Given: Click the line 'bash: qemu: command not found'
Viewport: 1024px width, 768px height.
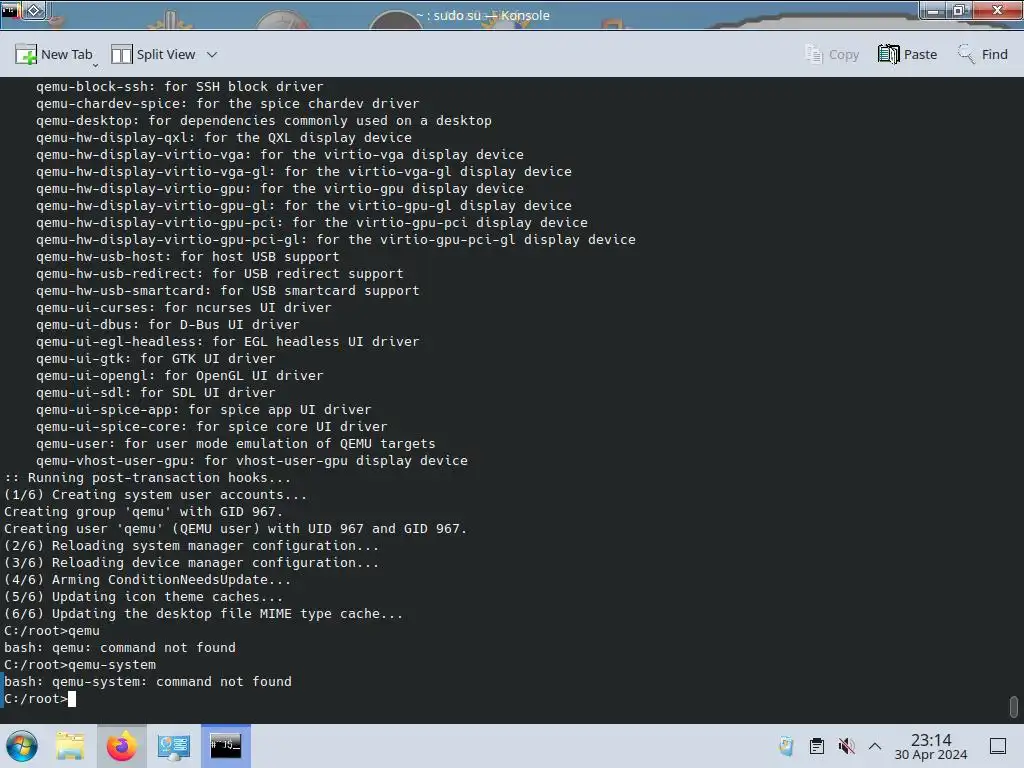Looking at the screenshot, I should tap(120, 648).
